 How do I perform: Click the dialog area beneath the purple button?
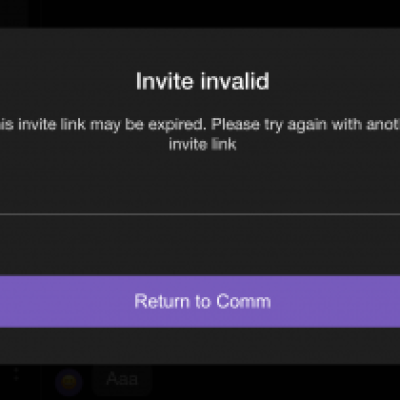200,345
